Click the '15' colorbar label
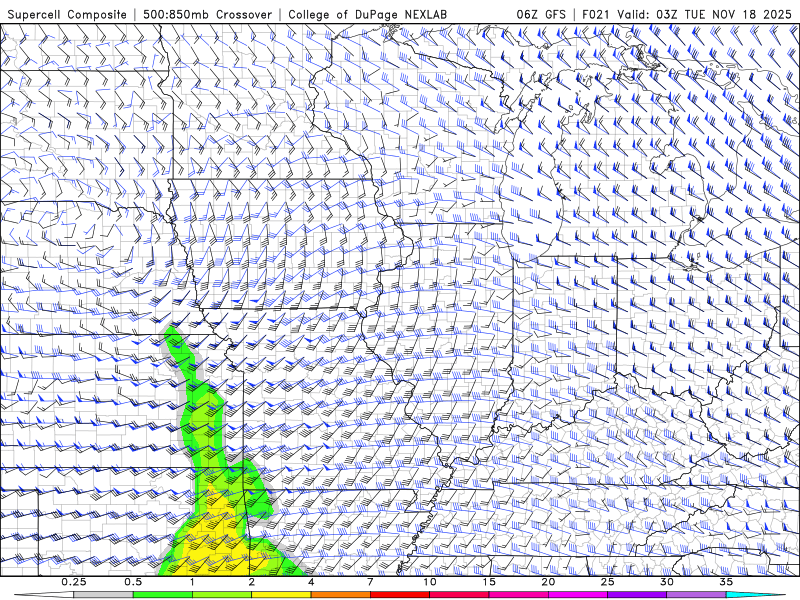Viewport: 800px width, 600px height. pyautogui.click(x=489, y=582)
